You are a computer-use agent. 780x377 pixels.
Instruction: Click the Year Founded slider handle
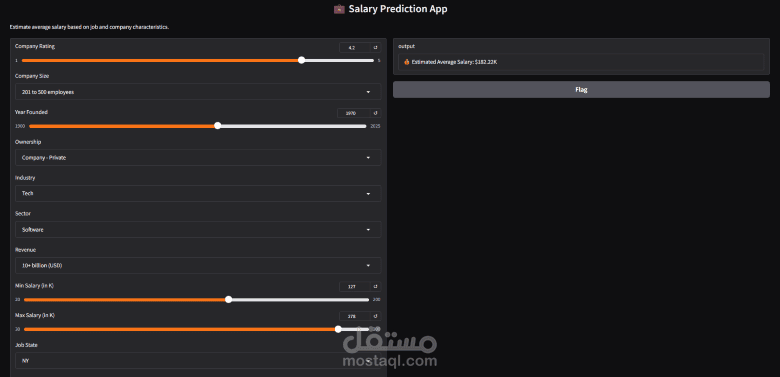[x=217, y=126]
